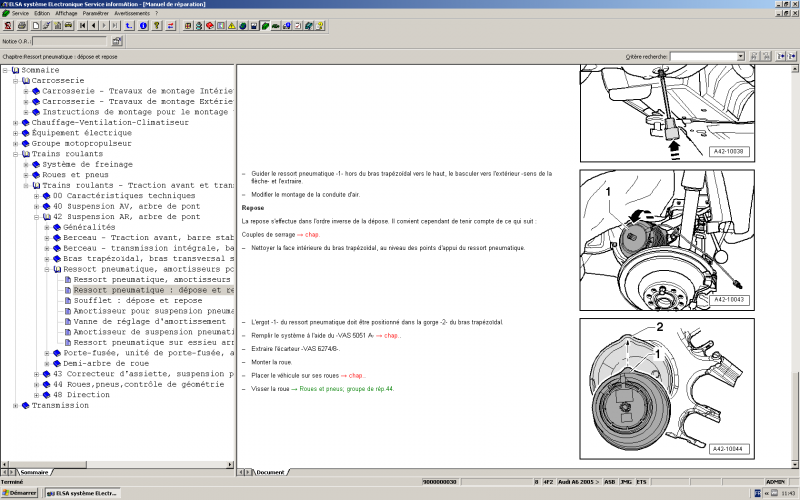
Task: Click the A42-10044 air spring illustration
Action: click(667, 389)
